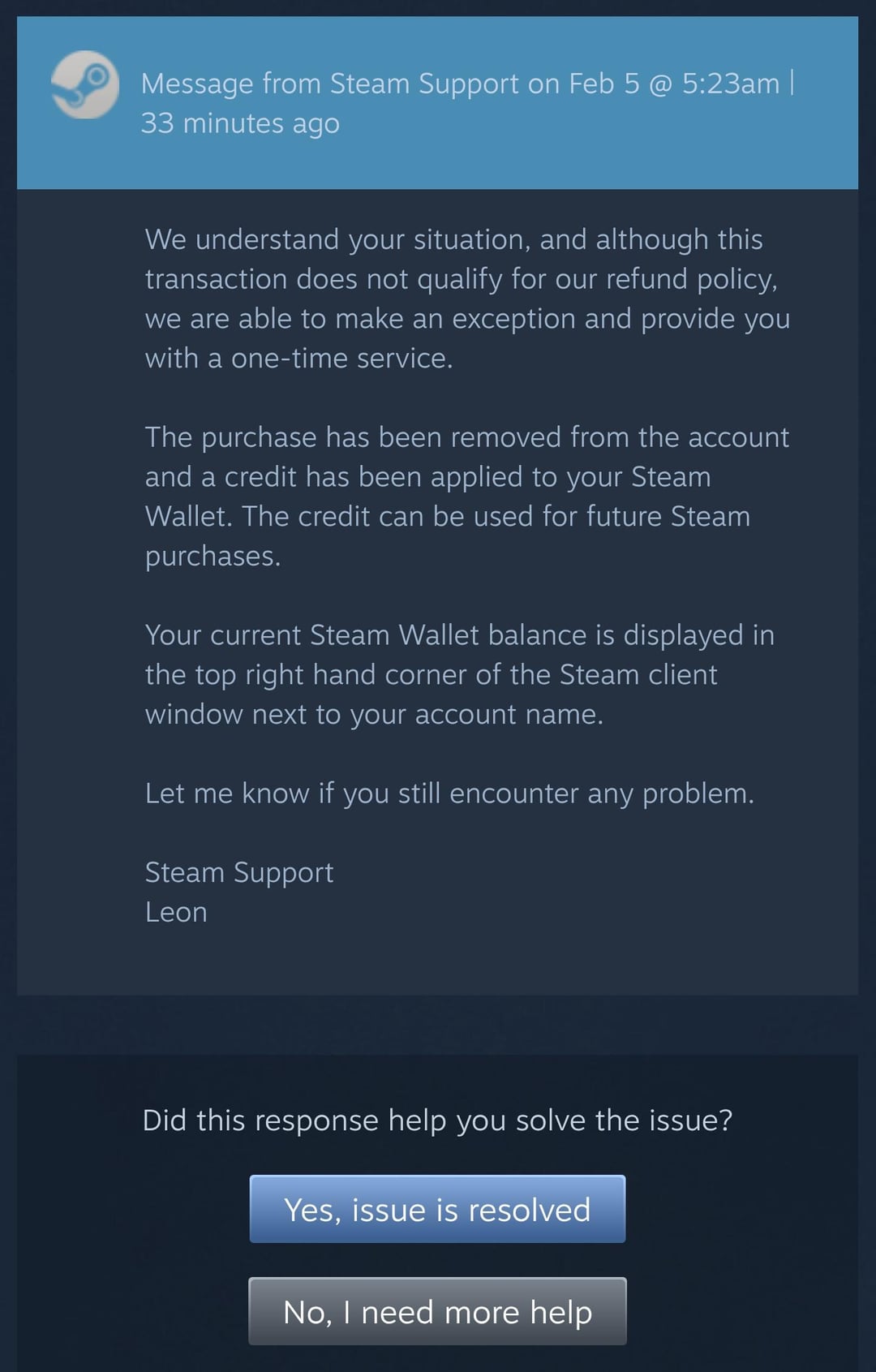
Task: Click the "Feb 5 @ 5:23am" date
Action: point(673,84)
